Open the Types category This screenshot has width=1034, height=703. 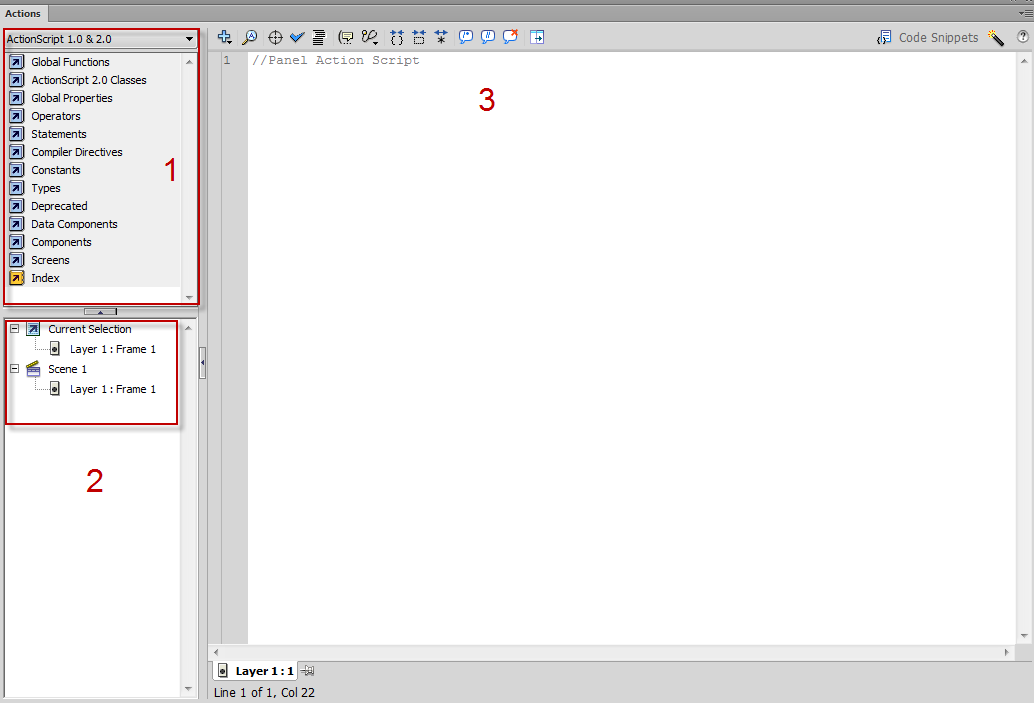46,188
